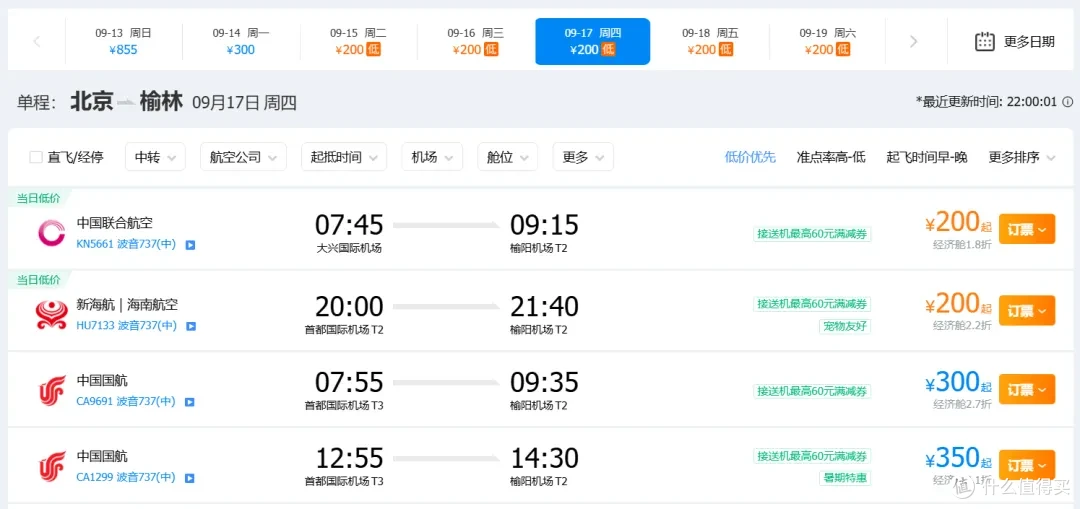Click the info icon next to update time

click(1068, 102)
